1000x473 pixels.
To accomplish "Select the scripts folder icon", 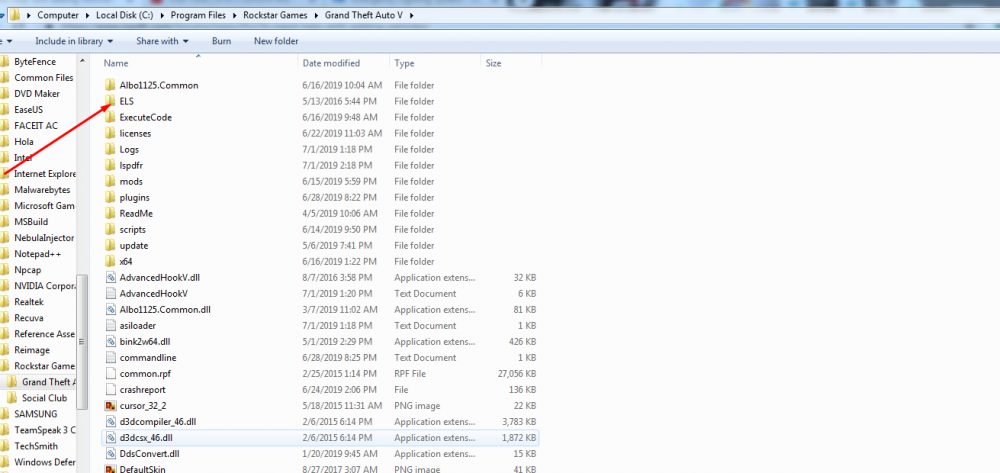I will coord(110,229).
